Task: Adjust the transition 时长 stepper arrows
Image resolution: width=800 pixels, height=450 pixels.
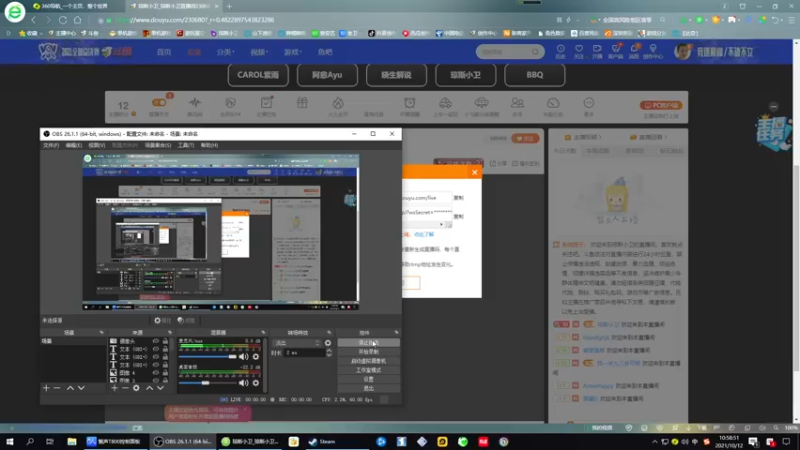Action: click(329, 353)
